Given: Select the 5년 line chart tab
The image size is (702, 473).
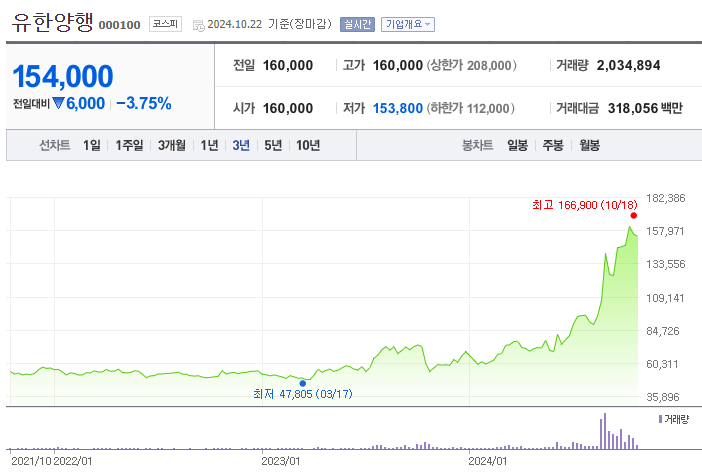Looking at the screenshot, I should 273,145.
